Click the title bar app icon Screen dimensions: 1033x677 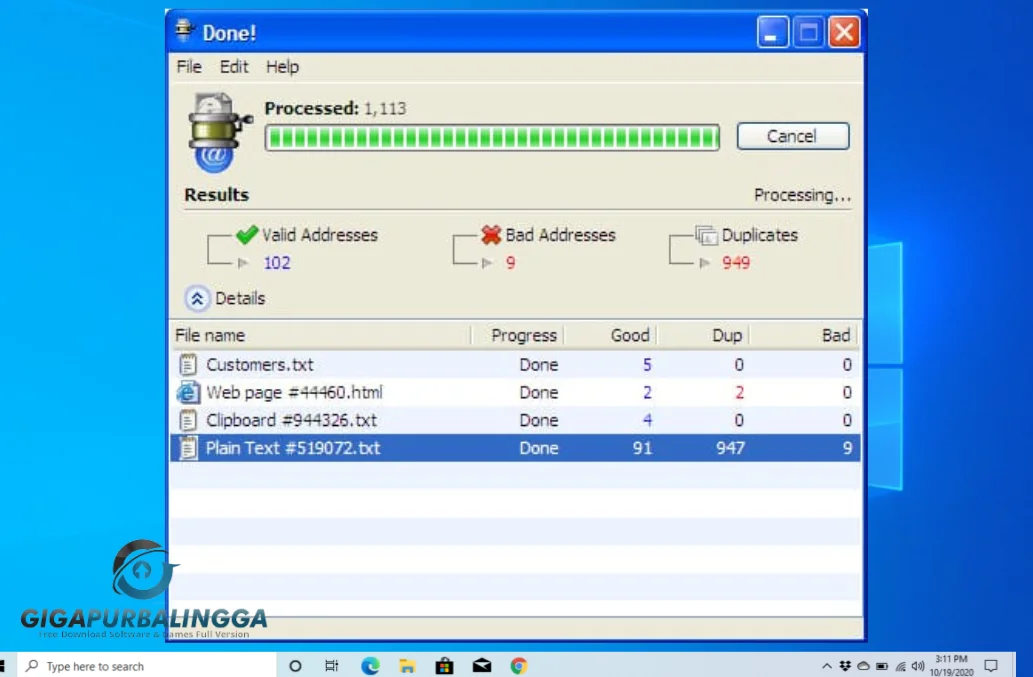184,31
